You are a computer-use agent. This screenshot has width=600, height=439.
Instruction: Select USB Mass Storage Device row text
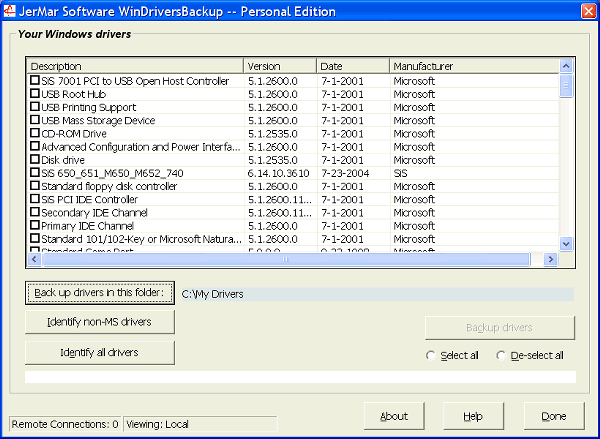click(x=98, y=121)
